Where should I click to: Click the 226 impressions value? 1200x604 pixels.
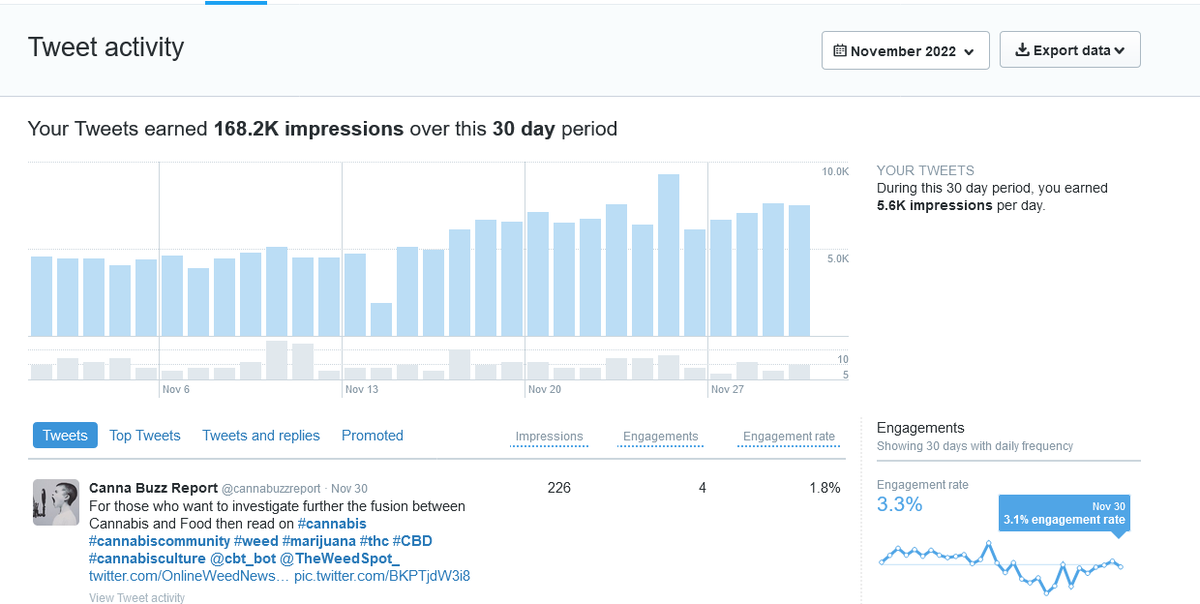click(559, 488)
